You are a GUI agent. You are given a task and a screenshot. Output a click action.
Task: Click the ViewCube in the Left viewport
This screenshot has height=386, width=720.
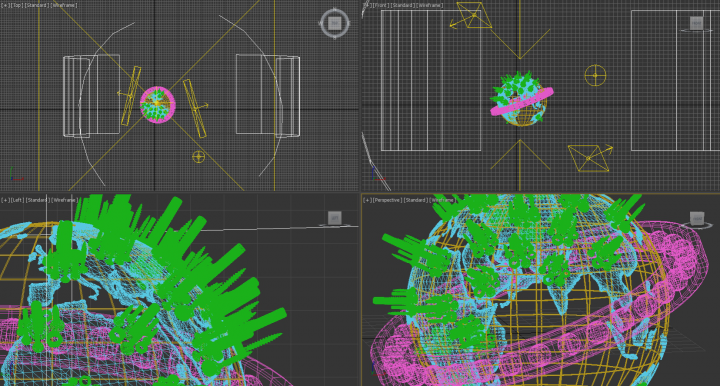(334, 218)
